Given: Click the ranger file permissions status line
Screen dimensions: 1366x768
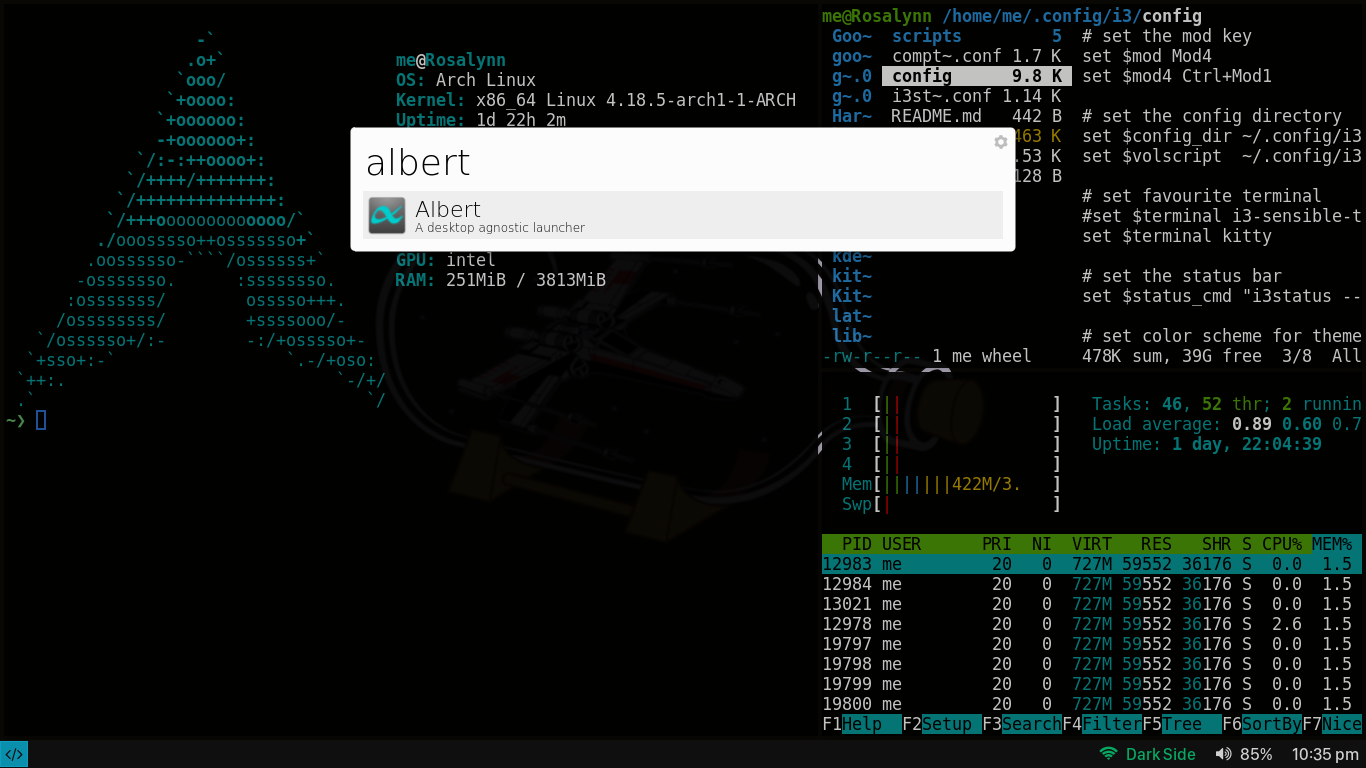Looking at the screenshot, I should pos(926,356).
